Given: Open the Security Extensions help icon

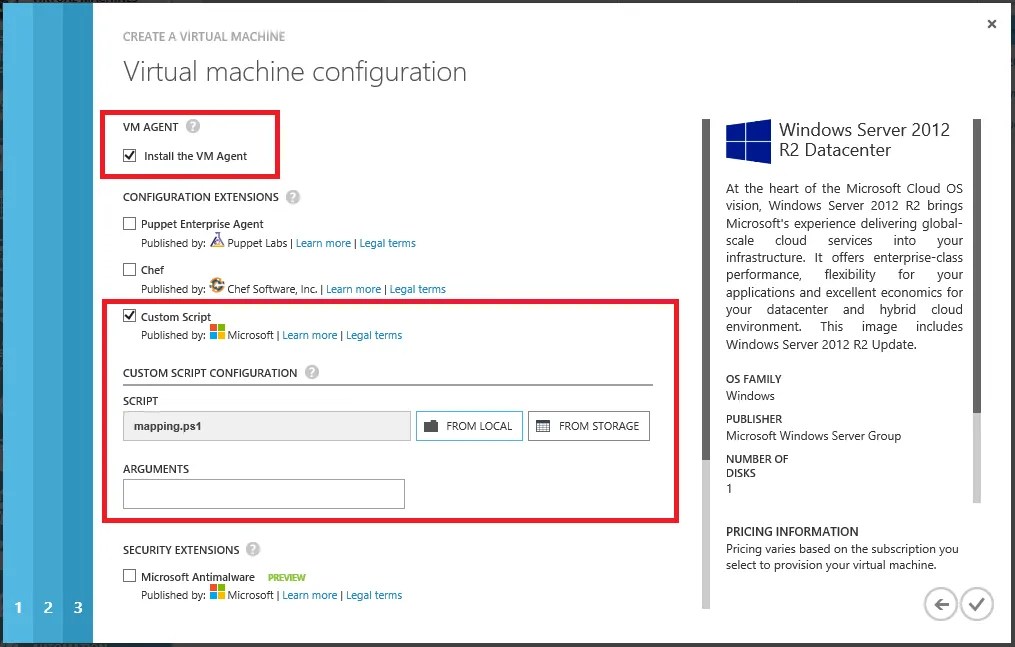Looking at the screenshot, I should [253, 549].
